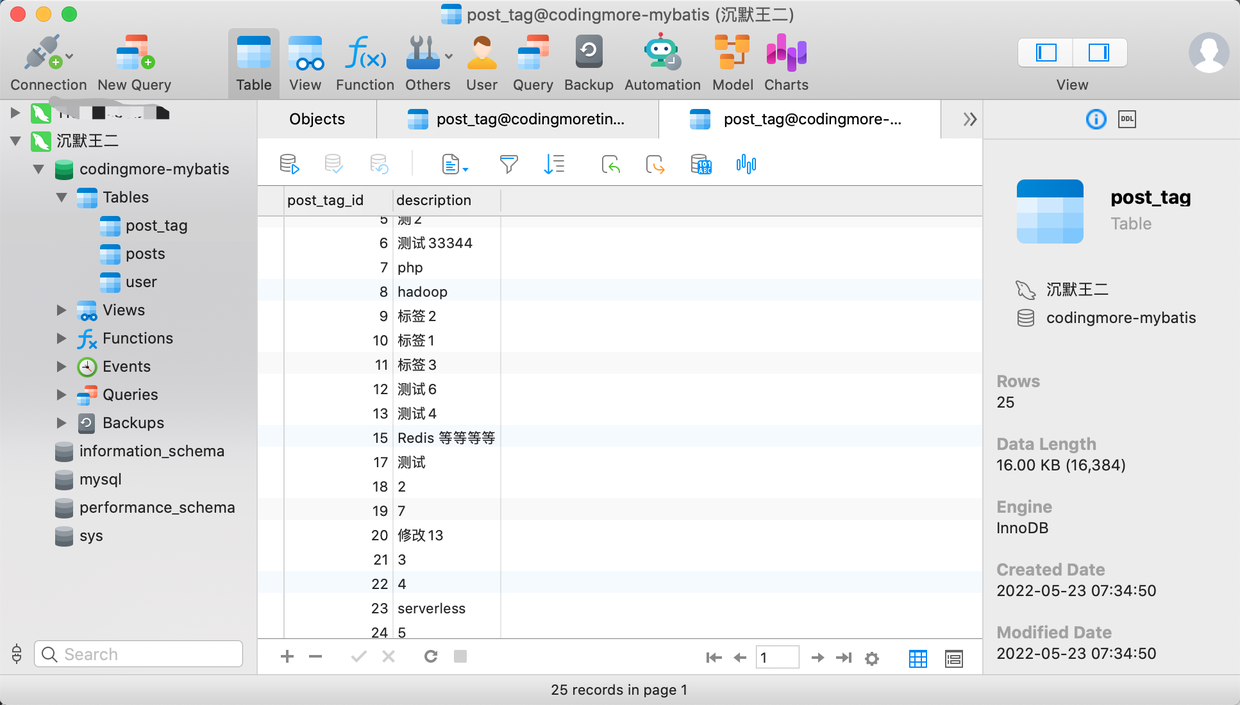1240x705 pixels.
Task: Expand the Views tree node
Action: 62,310
